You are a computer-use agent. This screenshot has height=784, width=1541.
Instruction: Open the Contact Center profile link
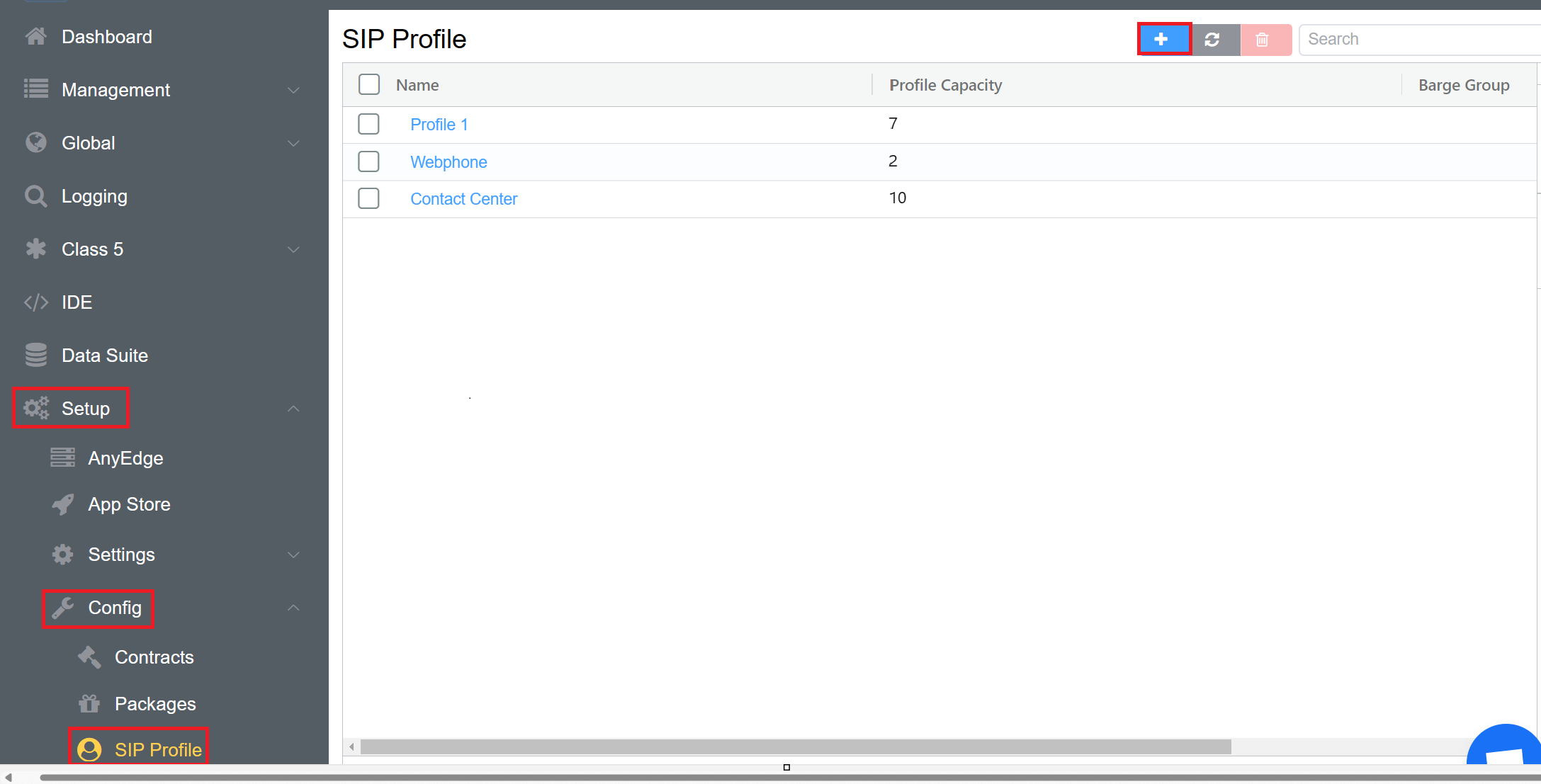pyautogui.click(x=463, y=199)
